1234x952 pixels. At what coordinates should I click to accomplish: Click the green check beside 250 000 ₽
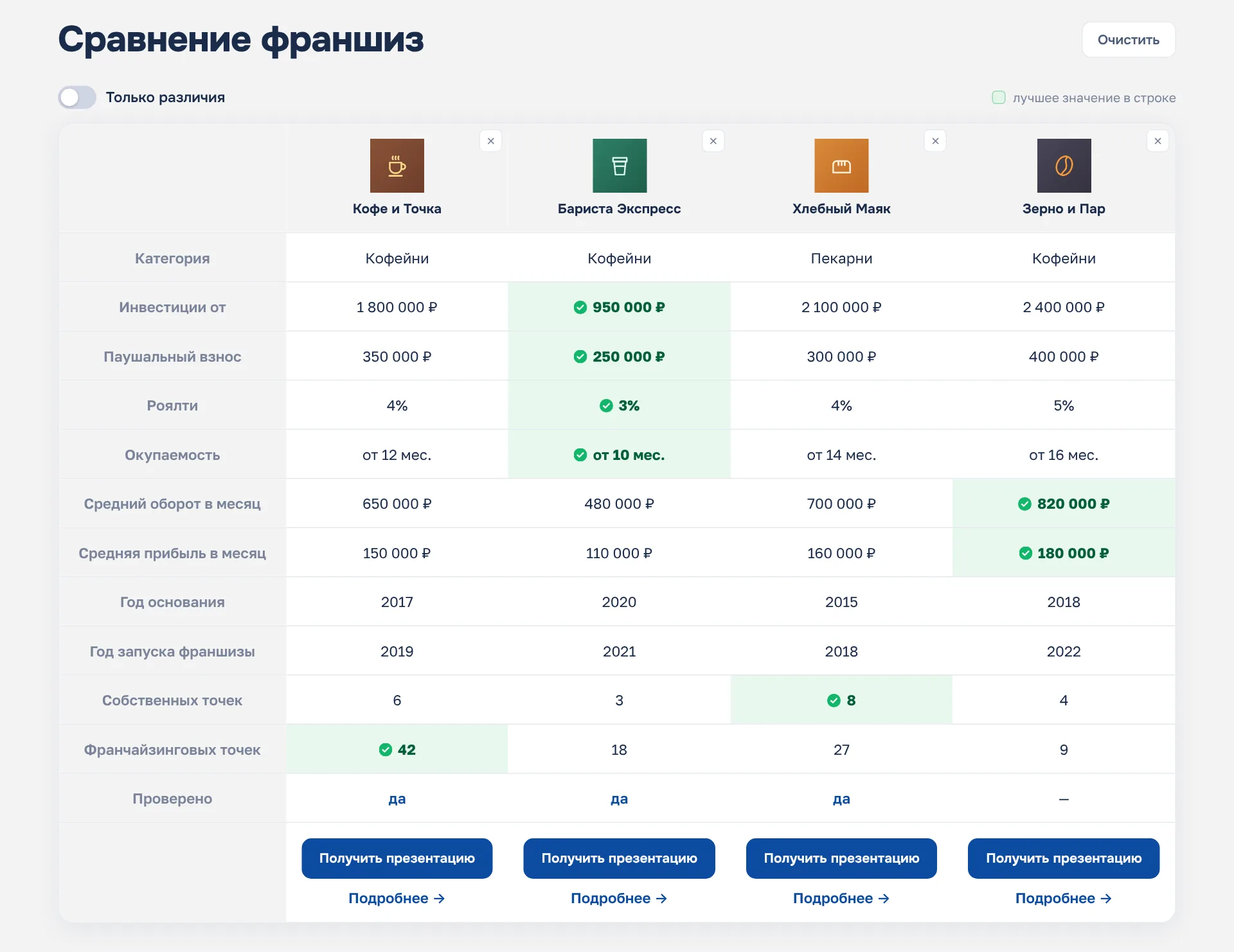[580, 357]
